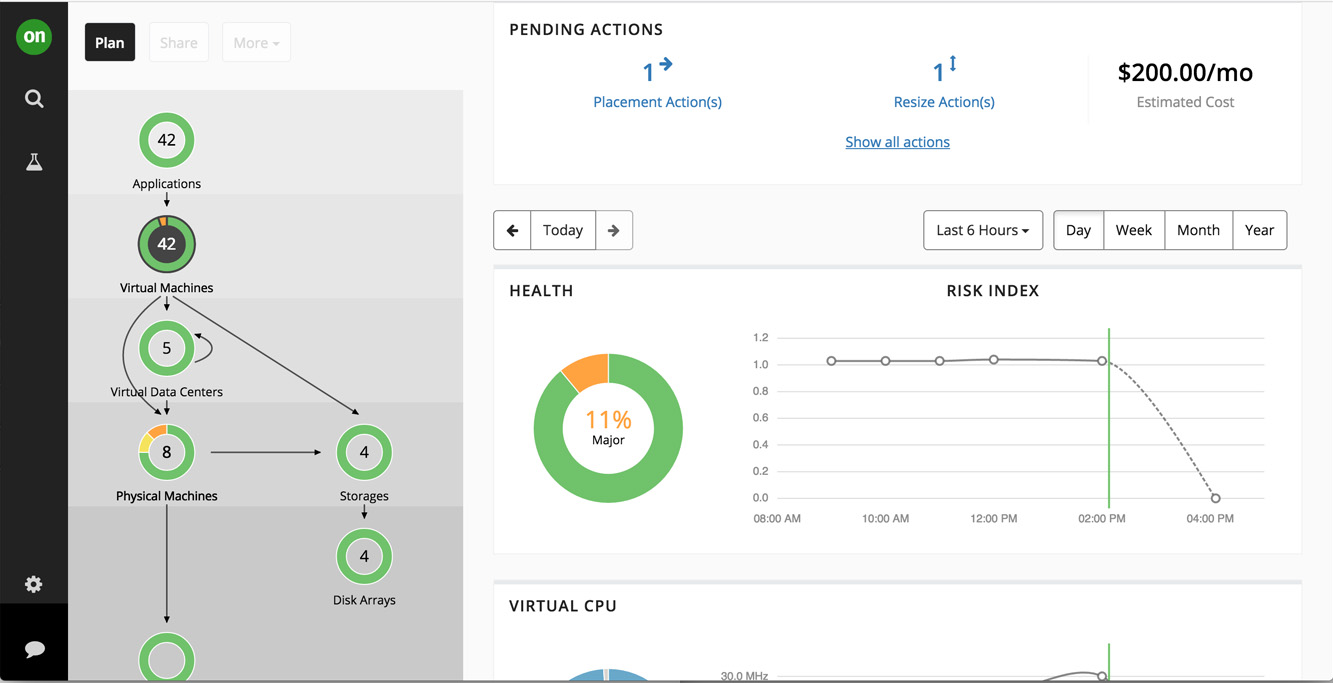
Task: Click the projected 04:00 PM risk point
Action: (1216, 498)
